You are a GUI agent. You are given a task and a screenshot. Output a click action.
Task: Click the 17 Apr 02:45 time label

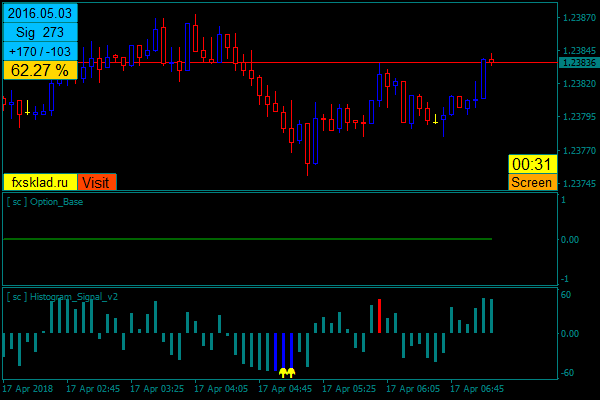point(93,389)
